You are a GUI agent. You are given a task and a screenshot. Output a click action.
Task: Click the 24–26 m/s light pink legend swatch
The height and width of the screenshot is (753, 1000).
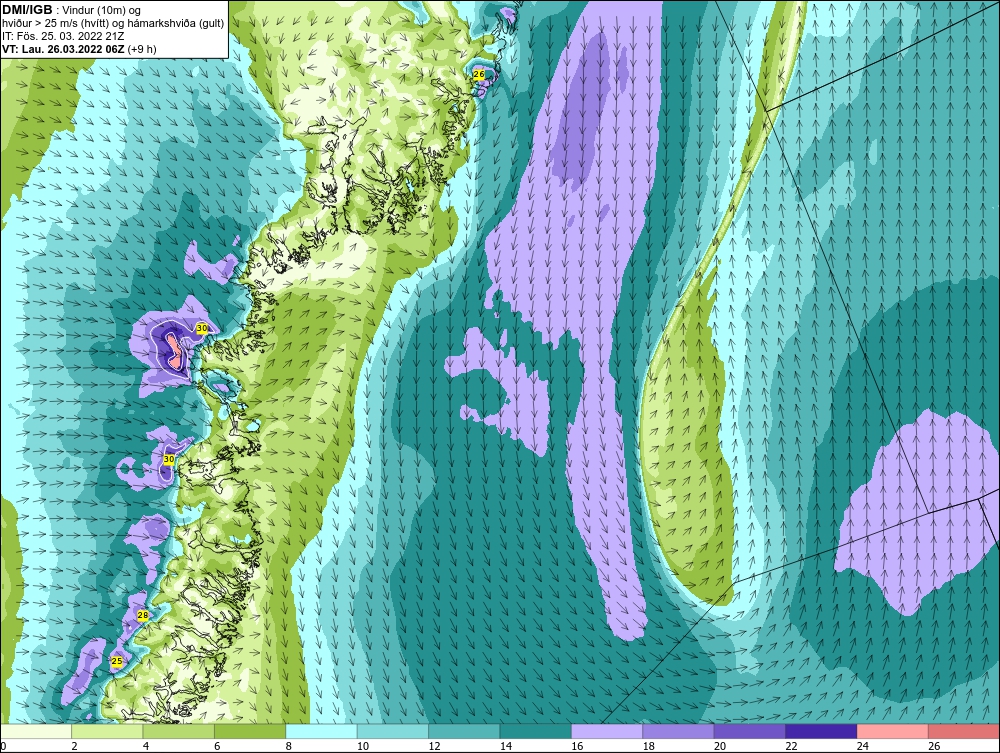(x=893, y=731)
